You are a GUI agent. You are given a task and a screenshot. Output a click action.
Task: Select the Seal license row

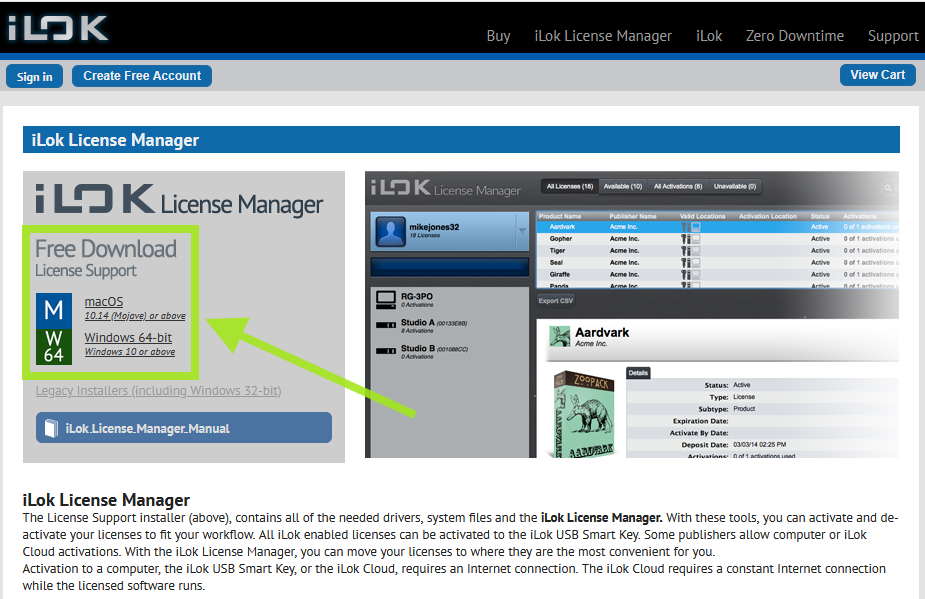point(717,262)
